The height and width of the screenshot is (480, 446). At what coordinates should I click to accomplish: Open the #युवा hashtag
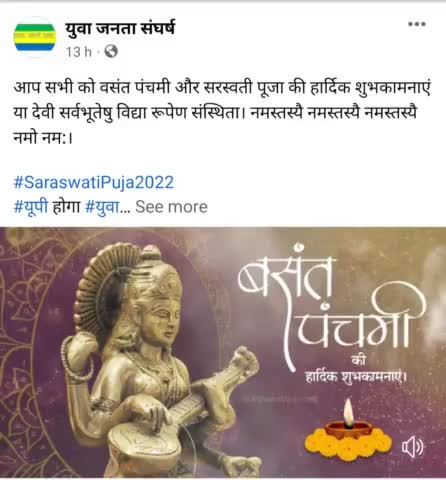click(x=102, y=207)
